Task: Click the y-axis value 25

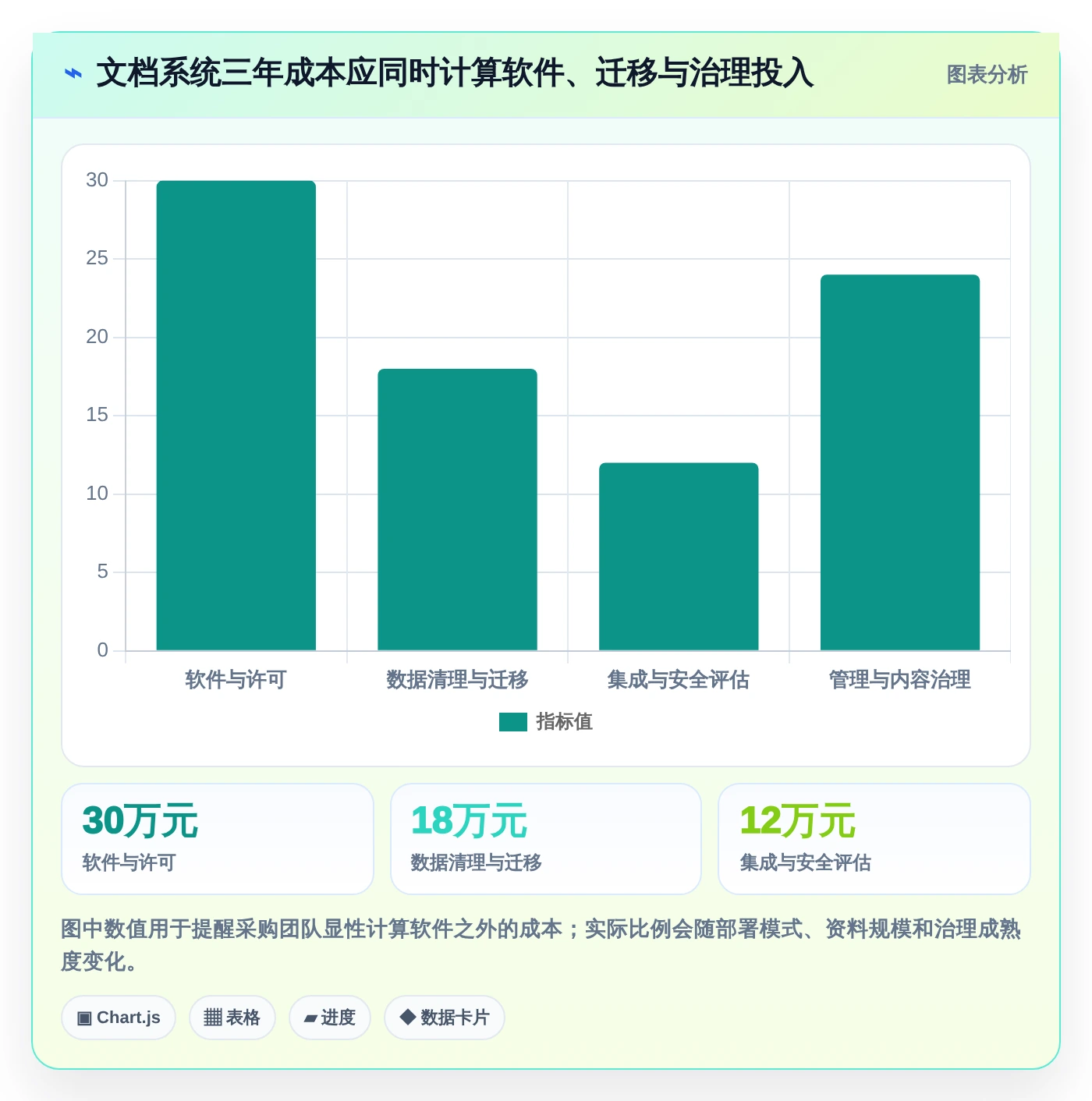Action: pos(97,258)
